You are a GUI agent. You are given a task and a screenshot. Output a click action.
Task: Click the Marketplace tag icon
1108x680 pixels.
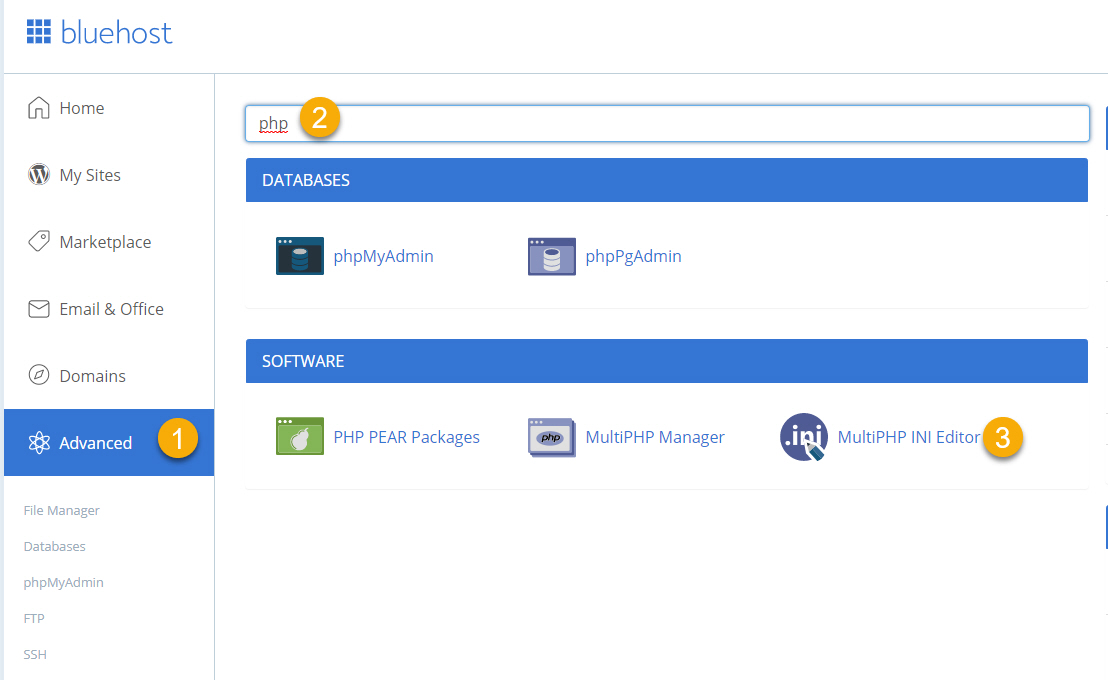tap(39, 241)
